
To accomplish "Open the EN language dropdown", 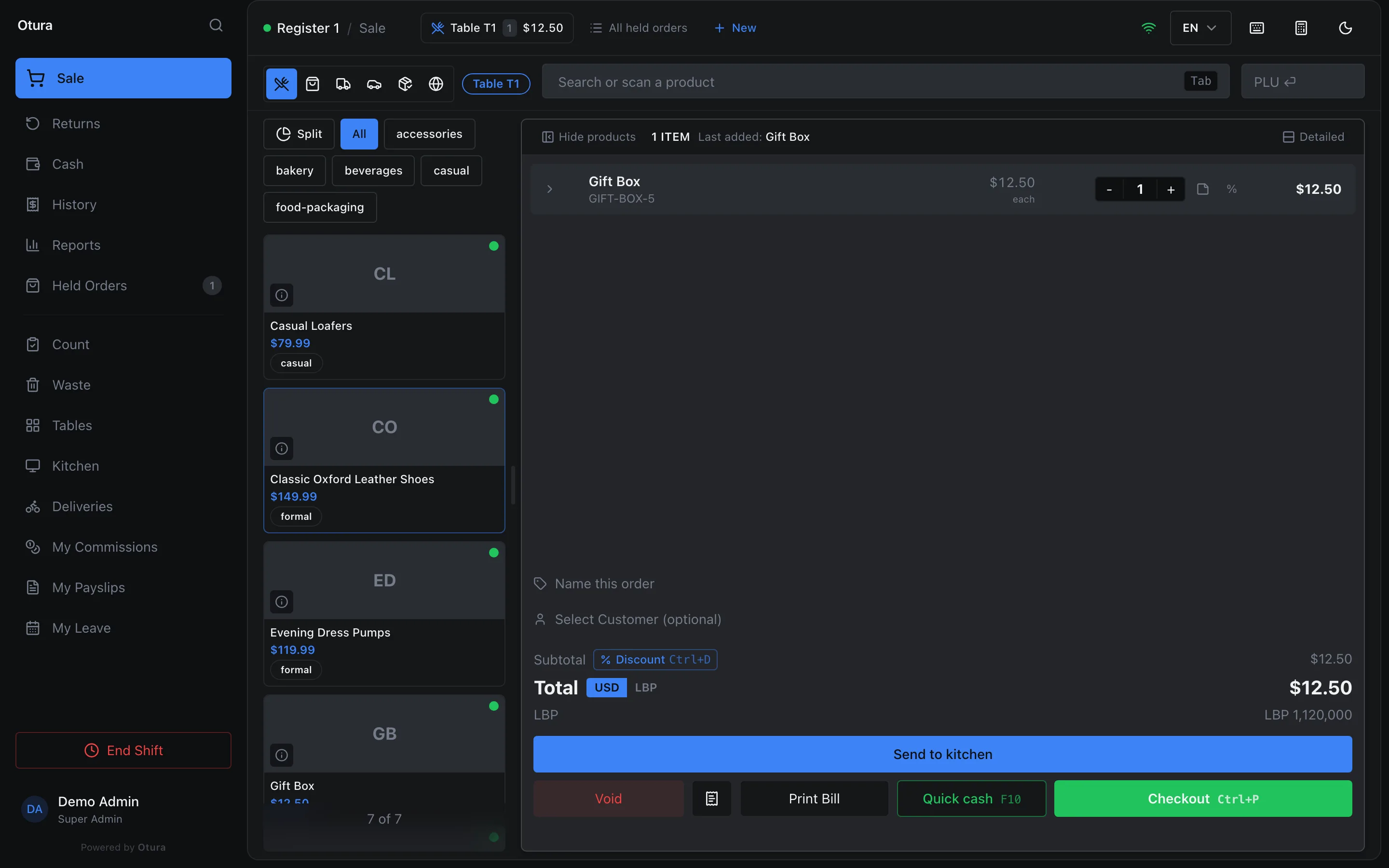I will coord(1200,28).
